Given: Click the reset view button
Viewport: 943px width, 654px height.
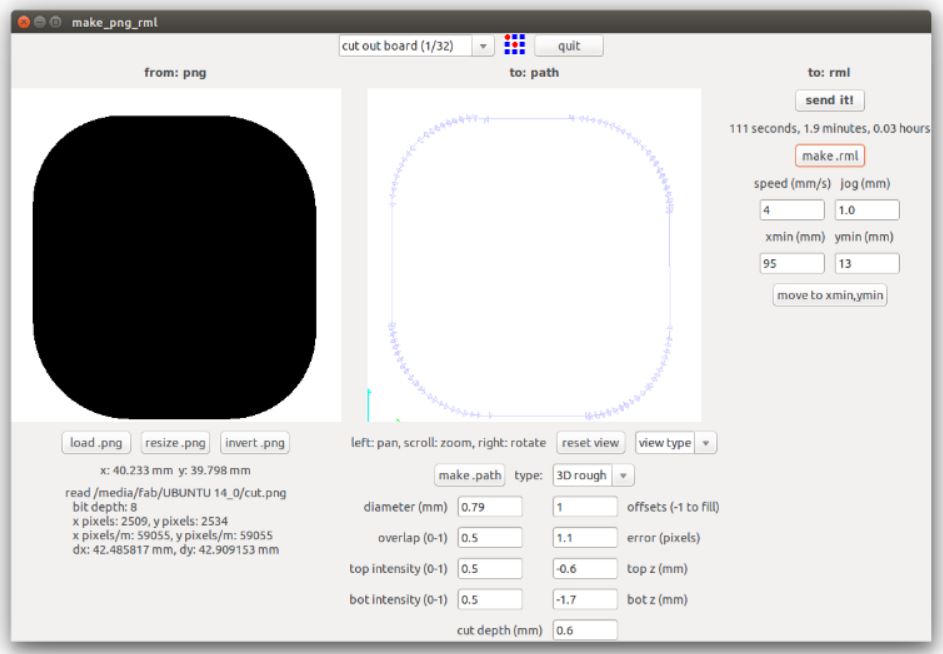Looking at the screenshot, I should (x=591, y=443).
